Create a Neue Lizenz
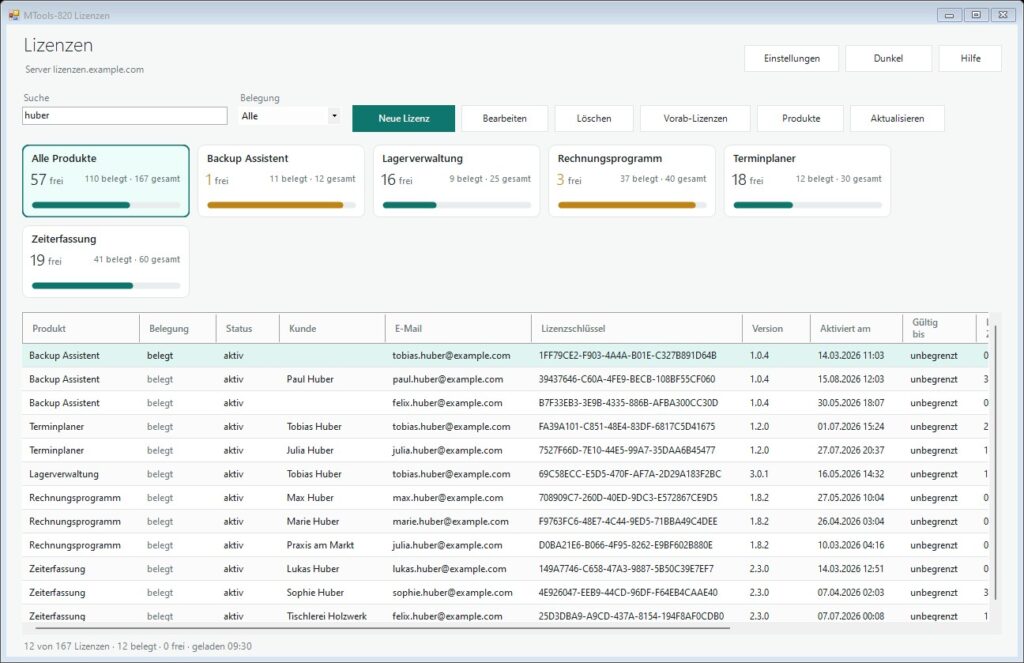 pos(404,118)
